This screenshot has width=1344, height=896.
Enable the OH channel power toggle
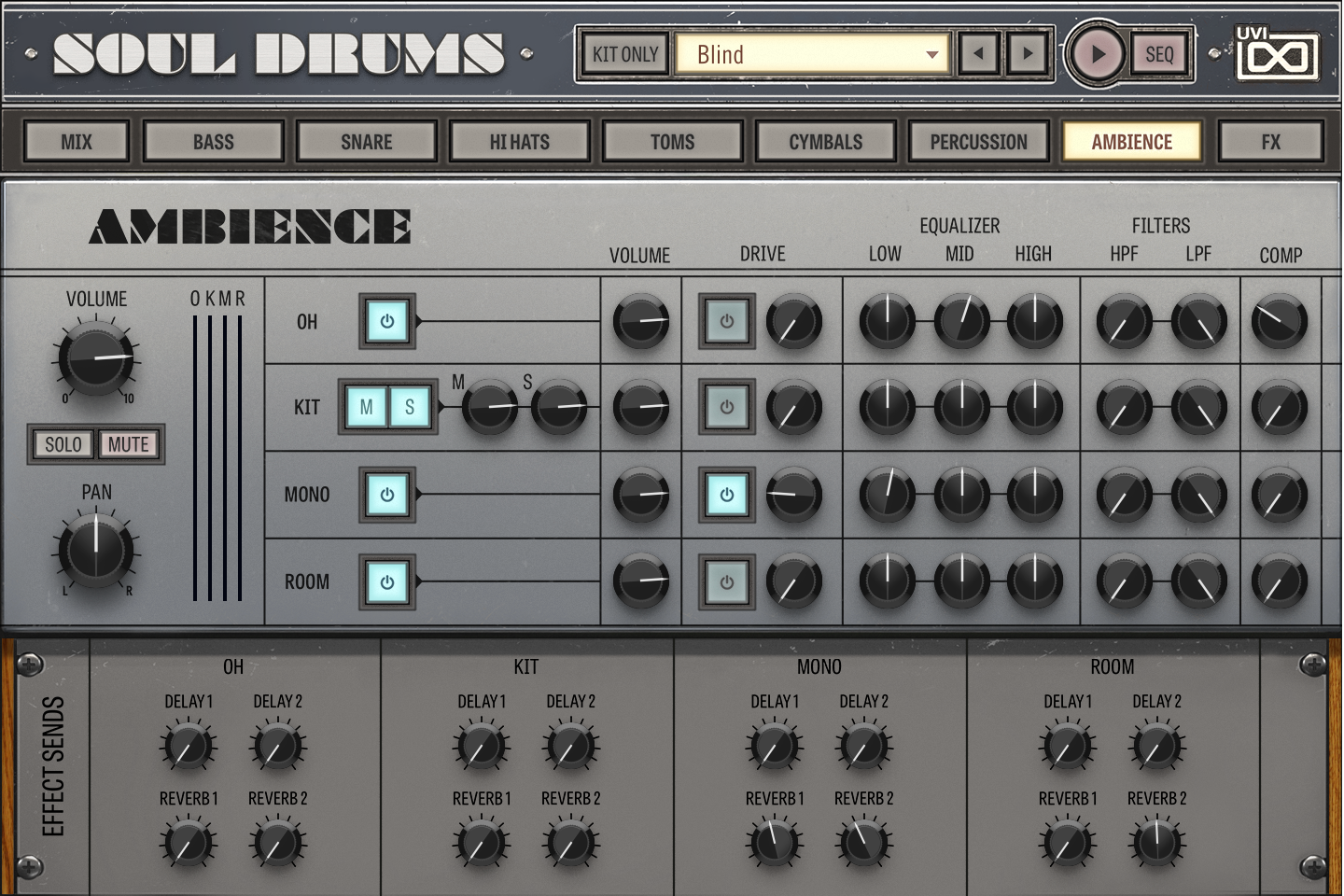pyautogui.click(x=386, y=322)
